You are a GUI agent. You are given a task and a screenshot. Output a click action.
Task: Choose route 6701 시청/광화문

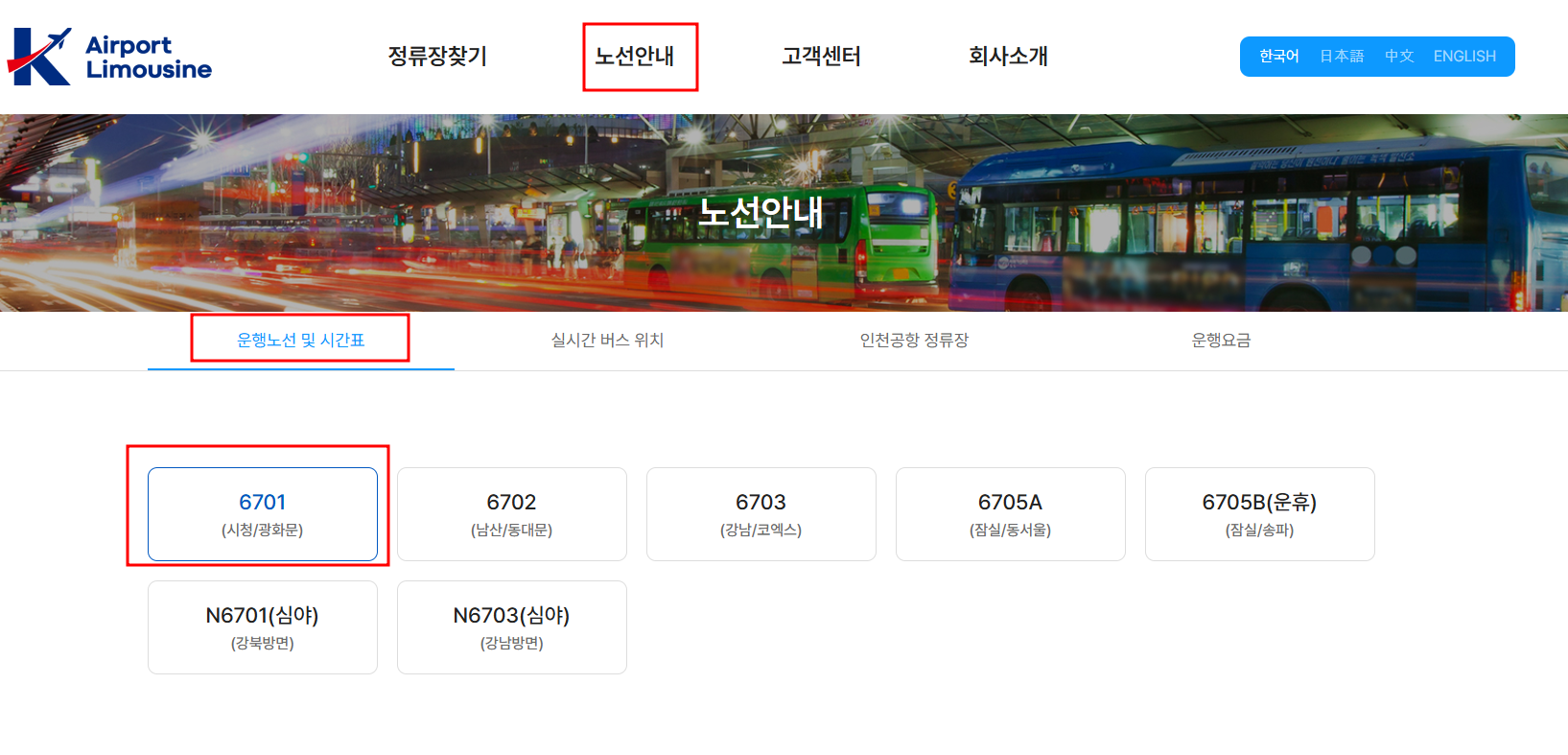pyautogui.click(x=263, y=514)
